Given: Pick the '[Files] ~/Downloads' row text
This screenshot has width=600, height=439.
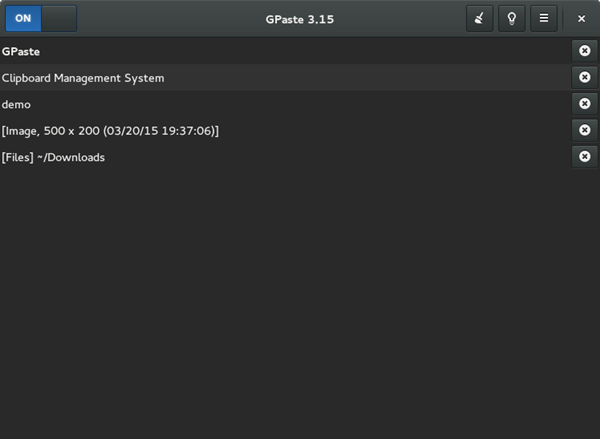Looking at the screenshot, I should [x=53, y=157].
